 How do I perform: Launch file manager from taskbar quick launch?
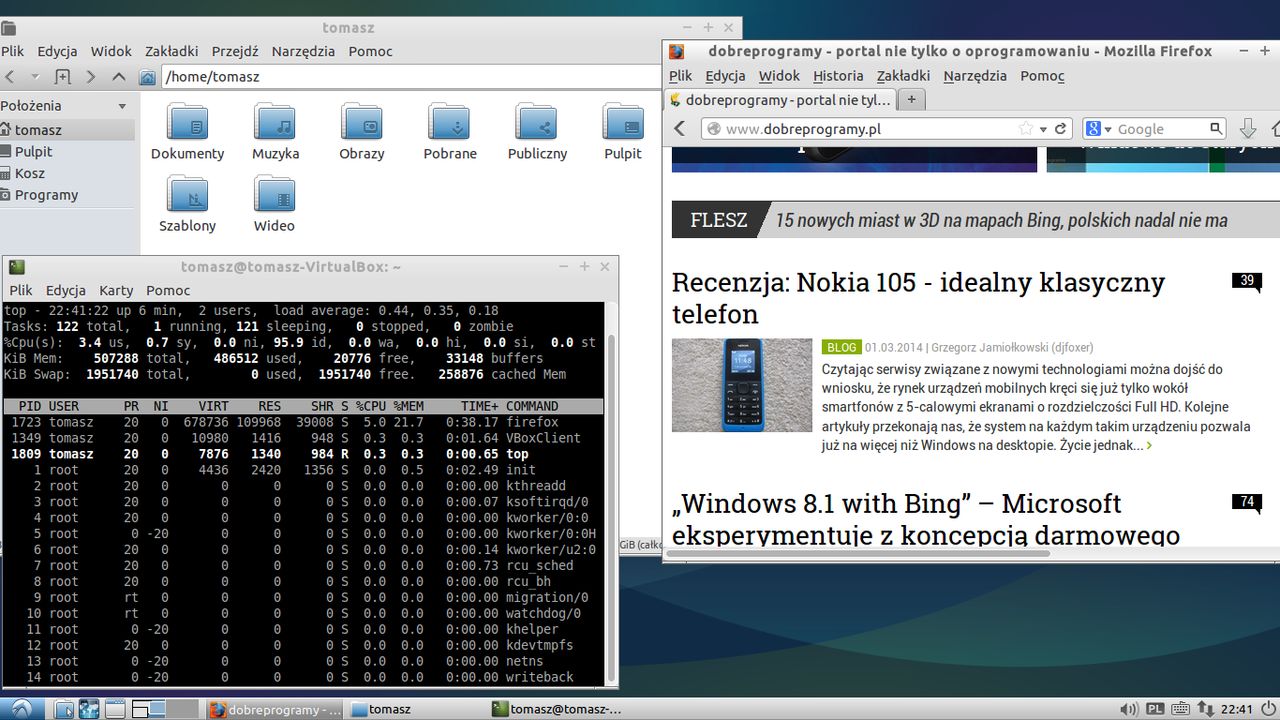63,709
